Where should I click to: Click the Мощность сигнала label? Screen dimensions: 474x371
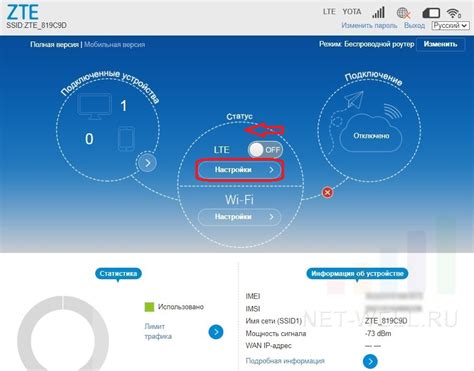276,333
